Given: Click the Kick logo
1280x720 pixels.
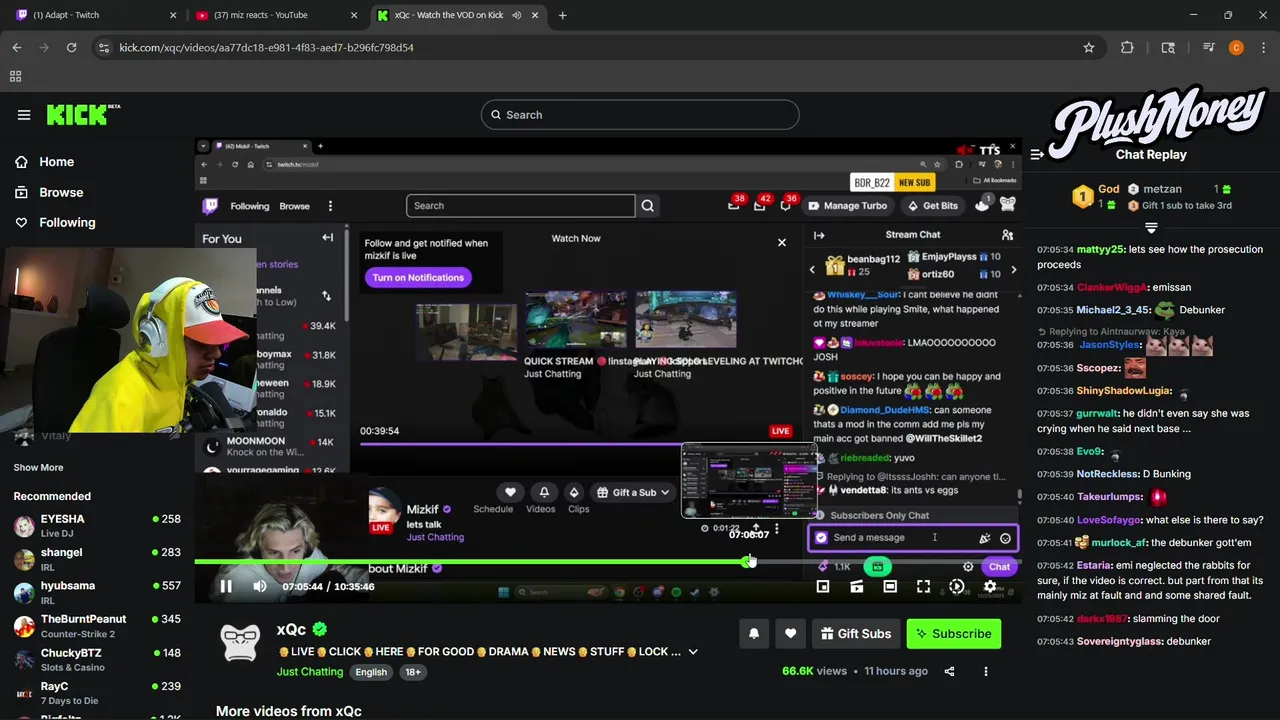Looking at the screenshot, I should coord(83,114).
